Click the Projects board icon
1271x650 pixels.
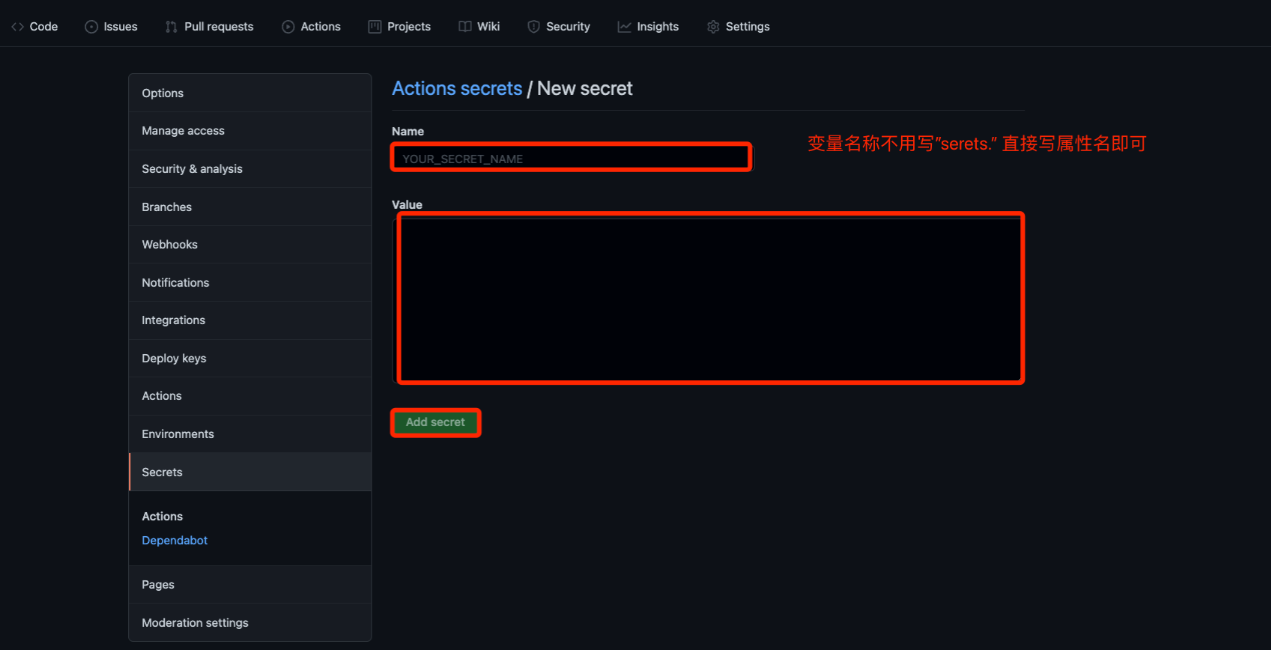click(376, 26)
